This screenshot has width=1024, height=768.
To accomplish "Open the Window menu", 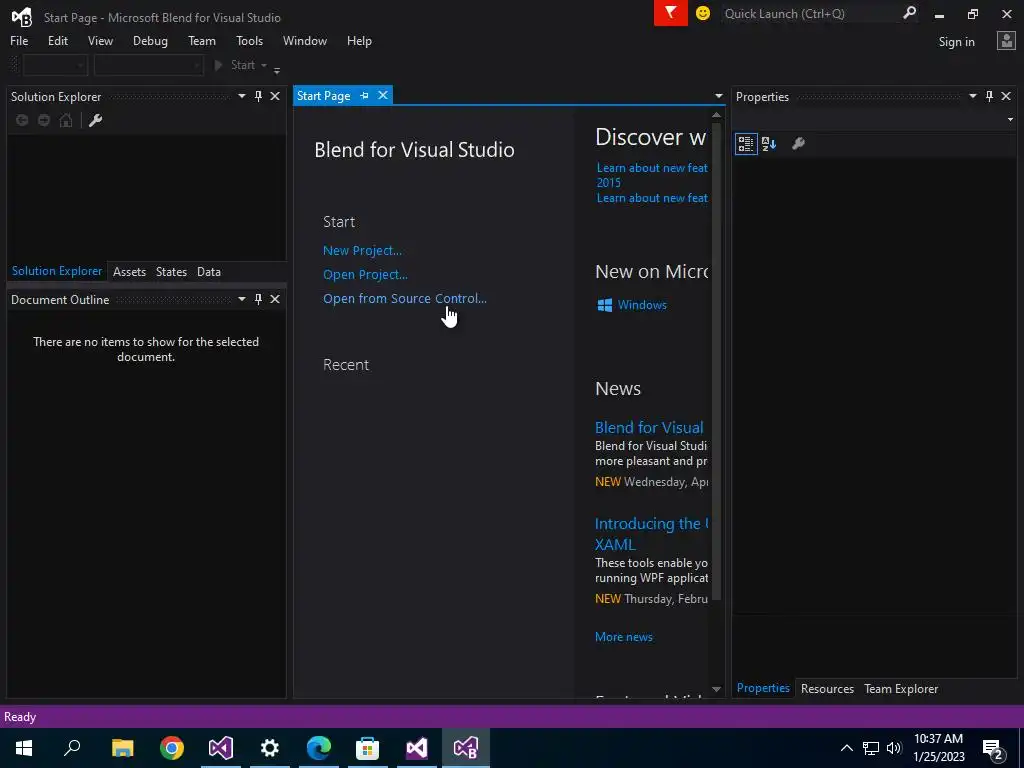I will (305, 41).
